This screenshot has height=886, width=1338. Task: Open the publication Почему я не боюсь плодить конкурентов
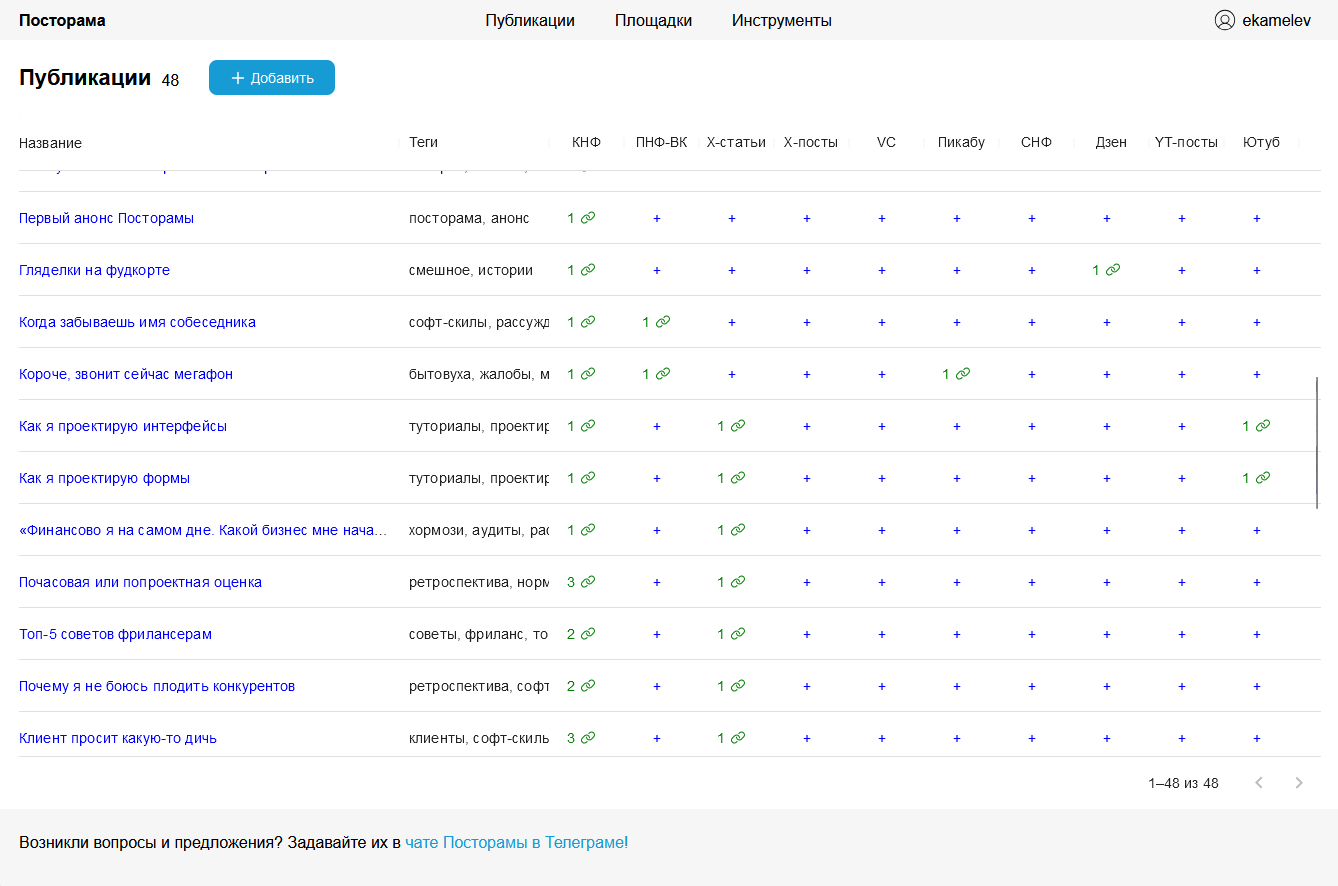coord(157,686)
